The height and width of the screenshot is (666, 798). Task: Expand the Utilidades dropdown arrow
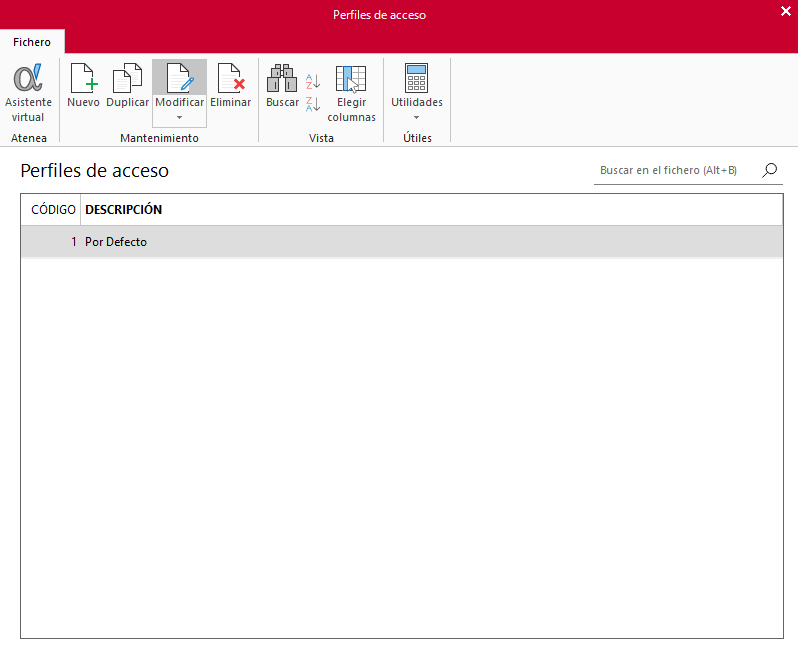416,118
